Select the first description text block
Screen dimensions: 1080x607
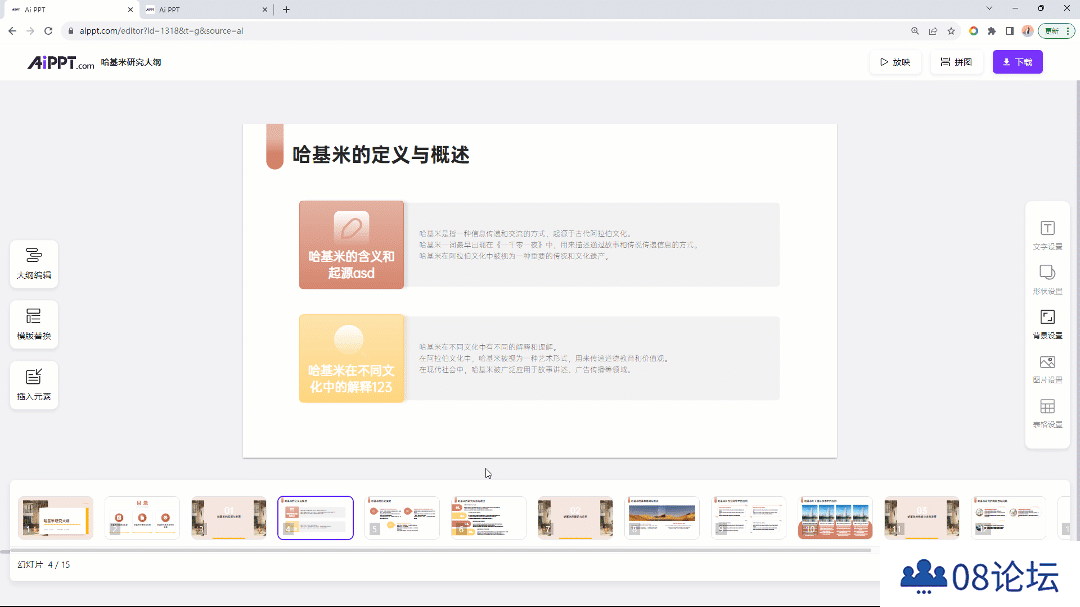559,245
